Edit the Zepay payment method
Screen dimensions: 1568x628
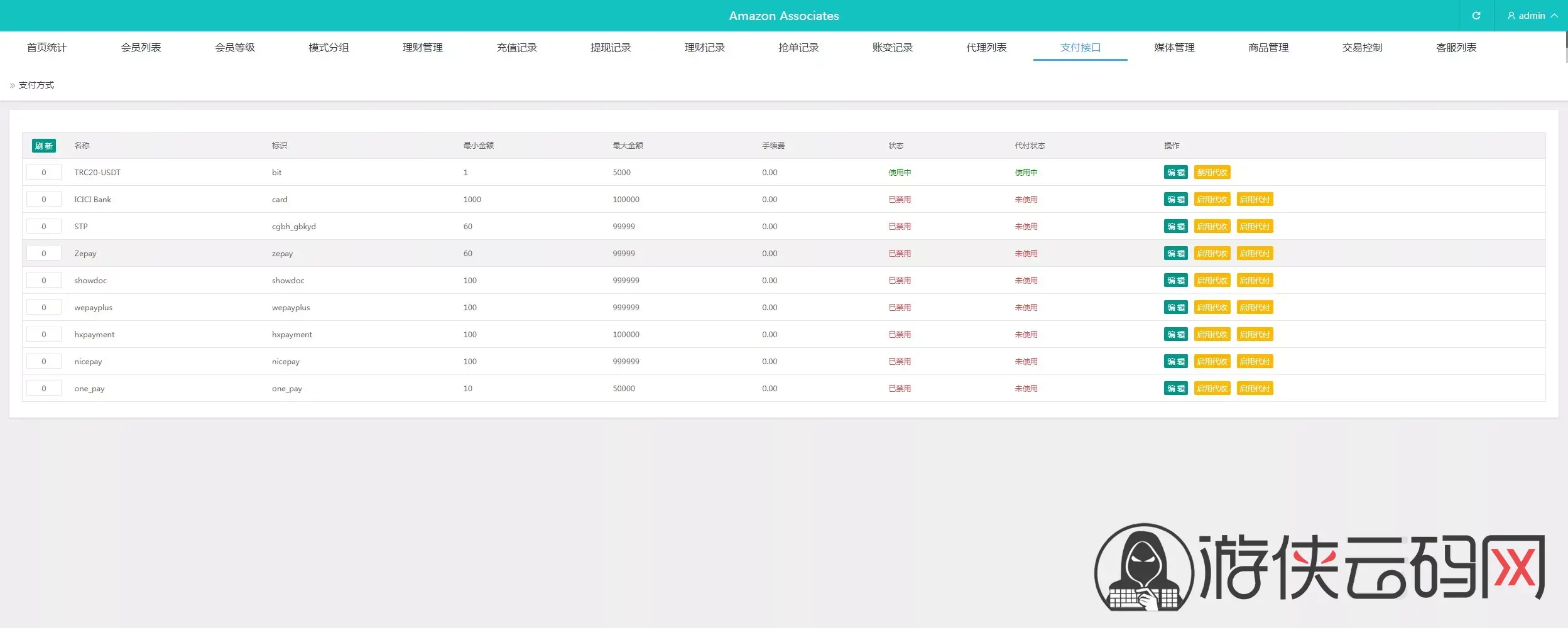pos(1176,253)
